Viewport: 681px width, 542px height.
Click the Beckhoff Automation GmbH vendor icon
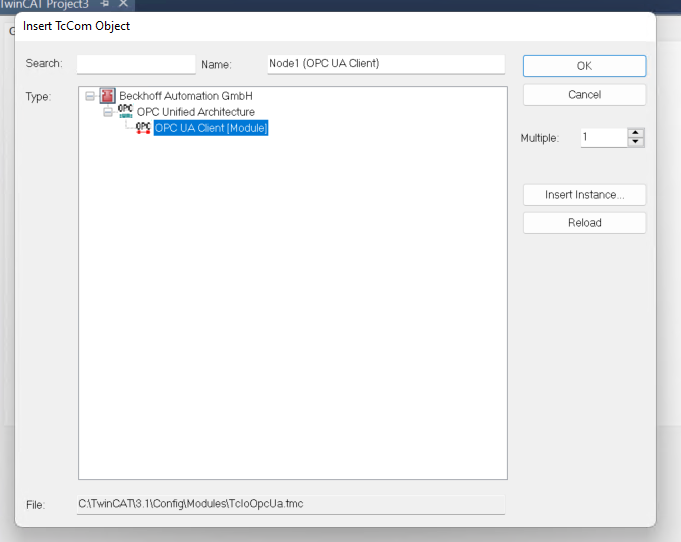107,96
